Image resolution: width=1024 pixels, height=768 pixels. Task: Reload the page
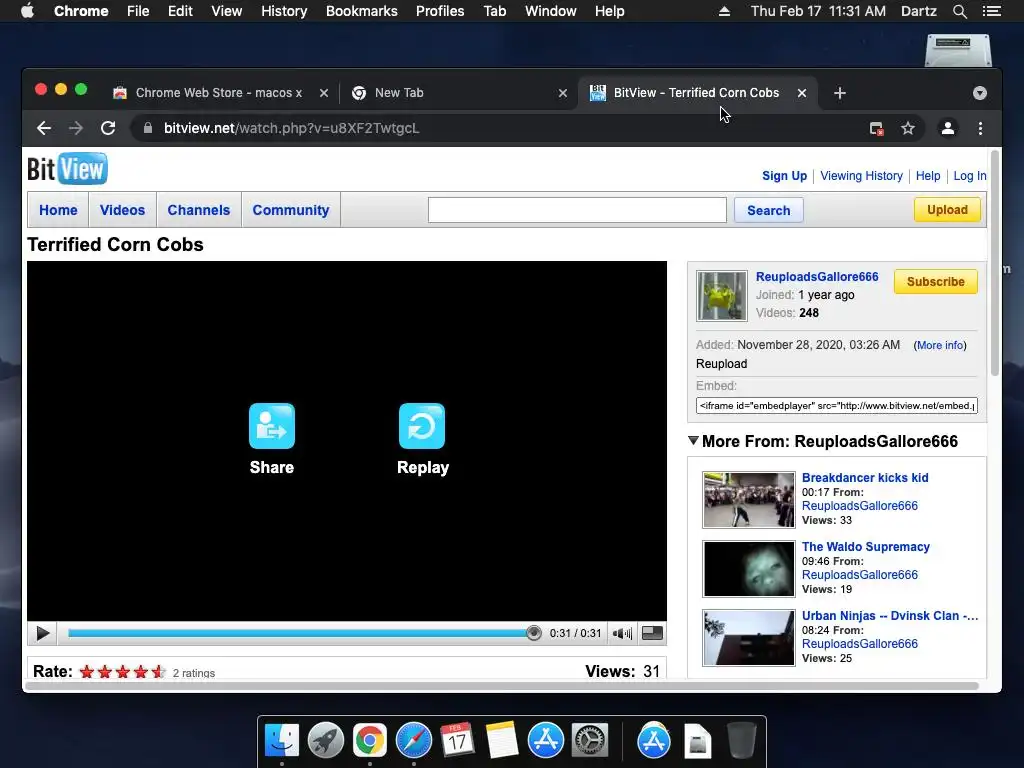point(108,129)
